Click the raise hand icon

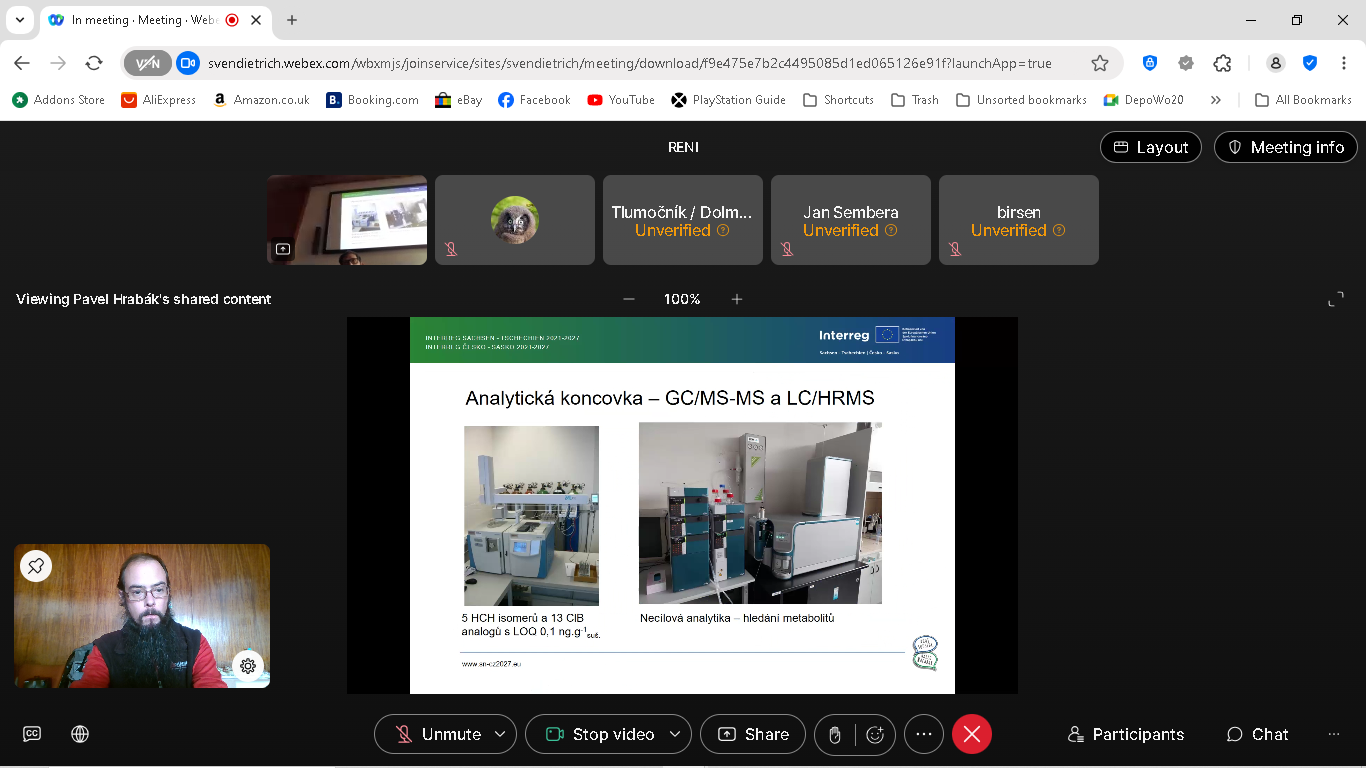tap(835, 734)
